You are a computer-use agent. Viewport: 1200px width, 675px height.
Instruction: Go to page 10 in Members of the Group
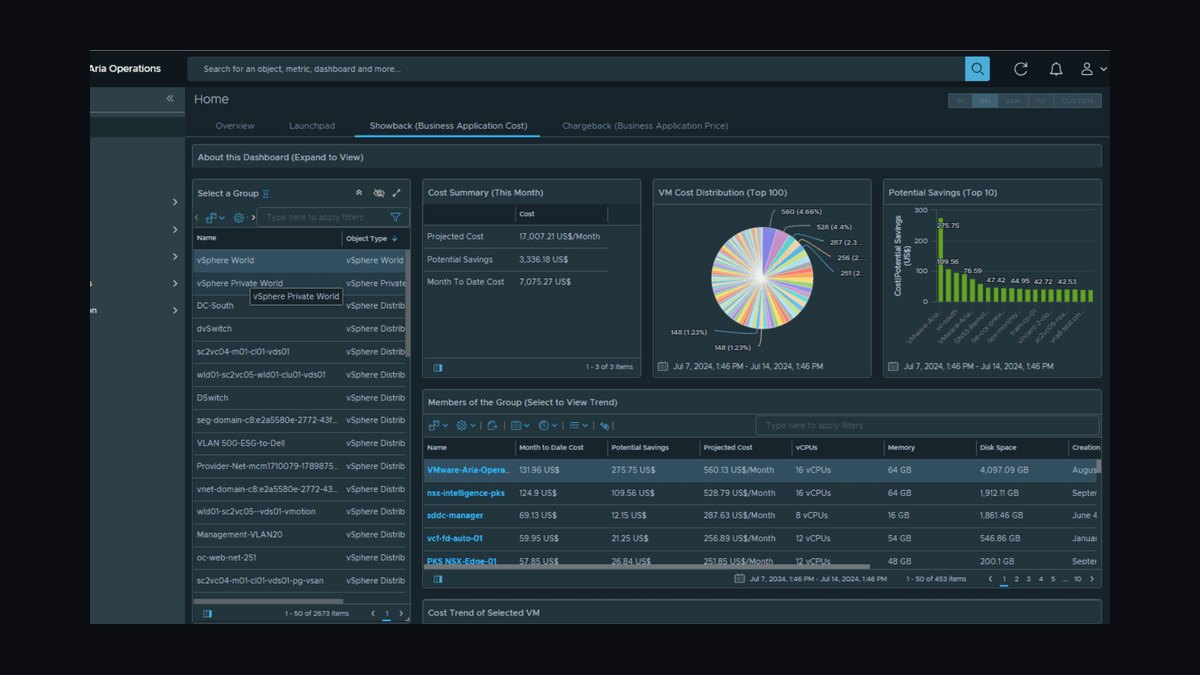(1077, 578)
